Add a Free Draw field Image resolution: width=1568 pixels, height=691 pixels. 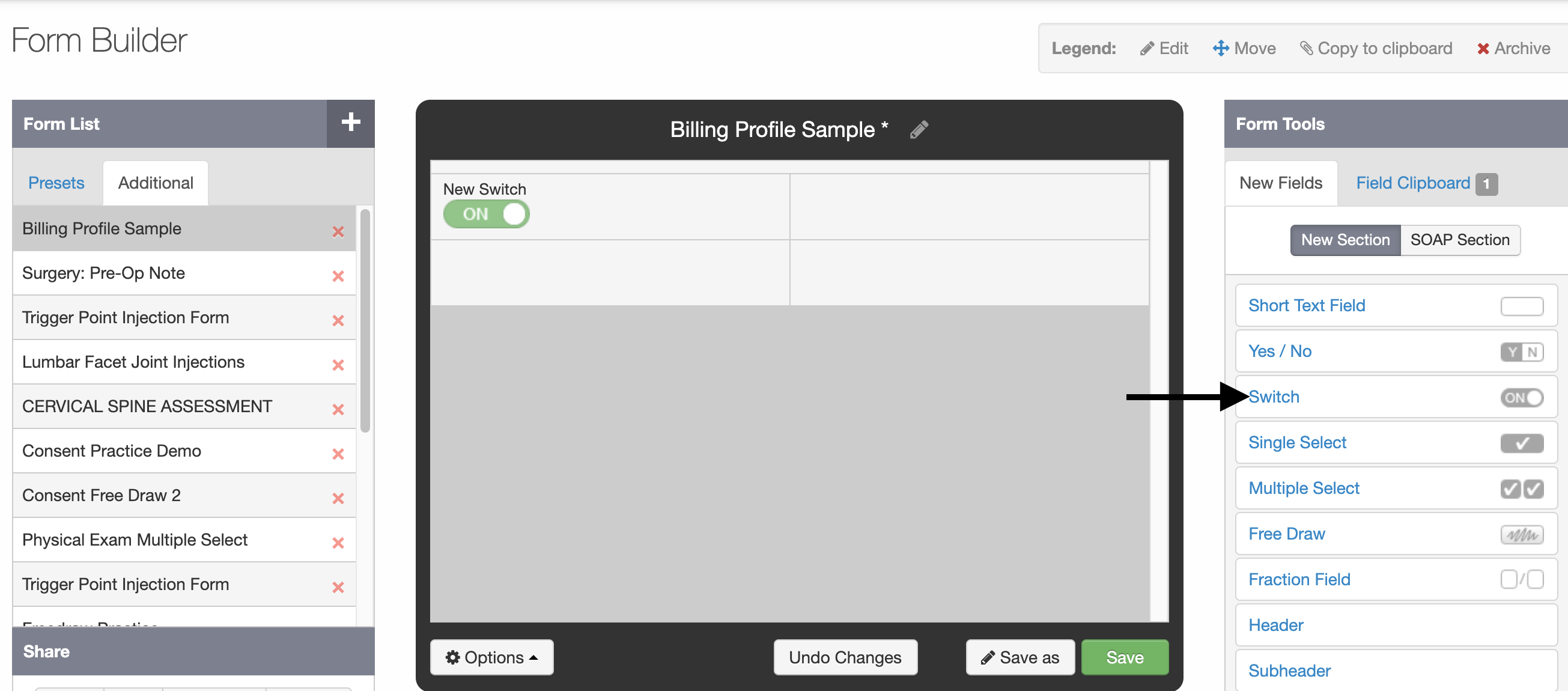click(x=1396, y=534)
